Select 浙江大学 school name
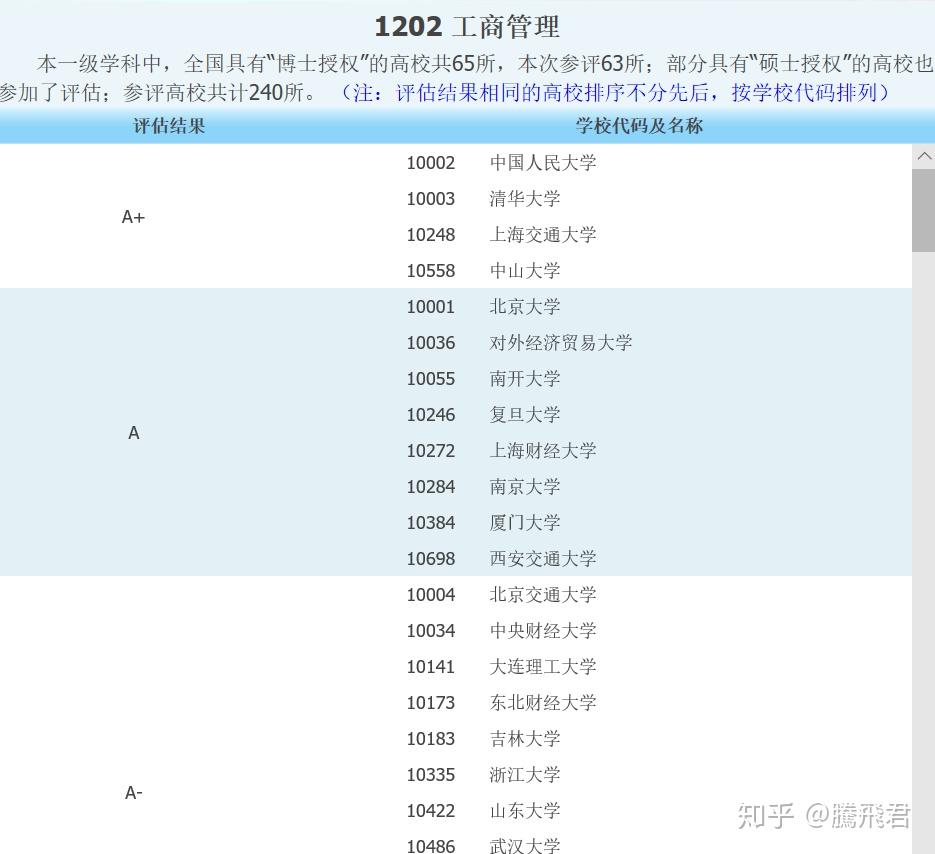 525,774
